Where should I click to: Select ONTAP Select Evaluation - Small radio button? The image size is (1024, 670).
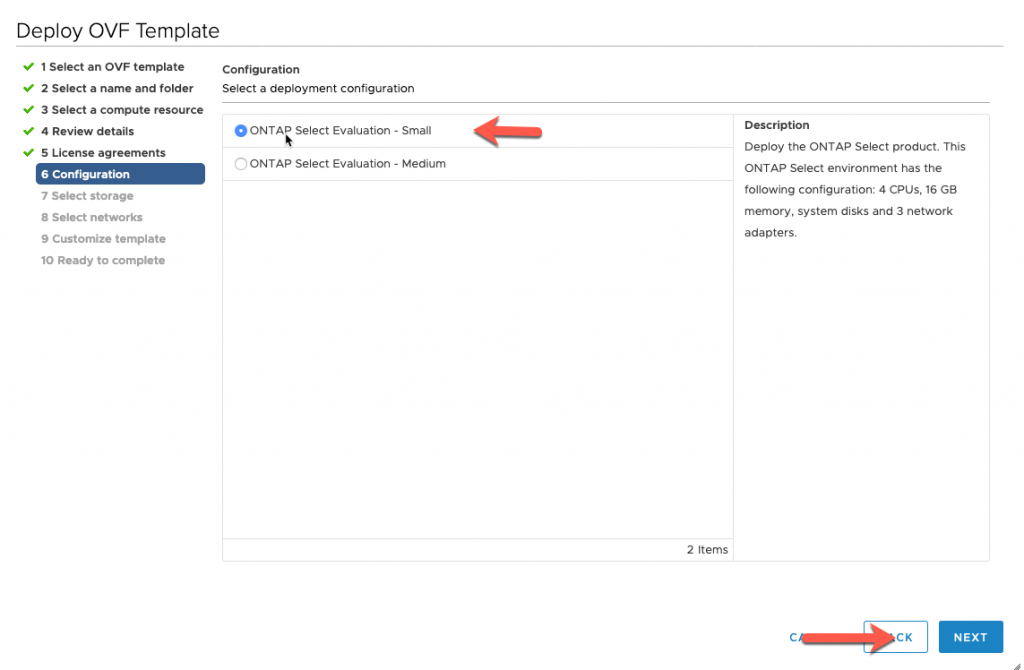coord(241,131)
